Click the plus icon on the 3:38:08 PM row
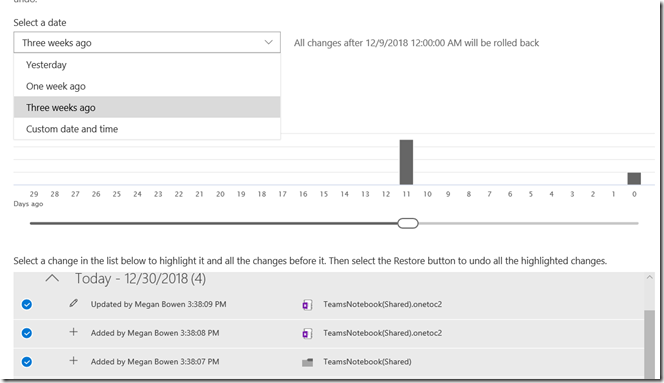664x383 pixels. coord(73,332)
